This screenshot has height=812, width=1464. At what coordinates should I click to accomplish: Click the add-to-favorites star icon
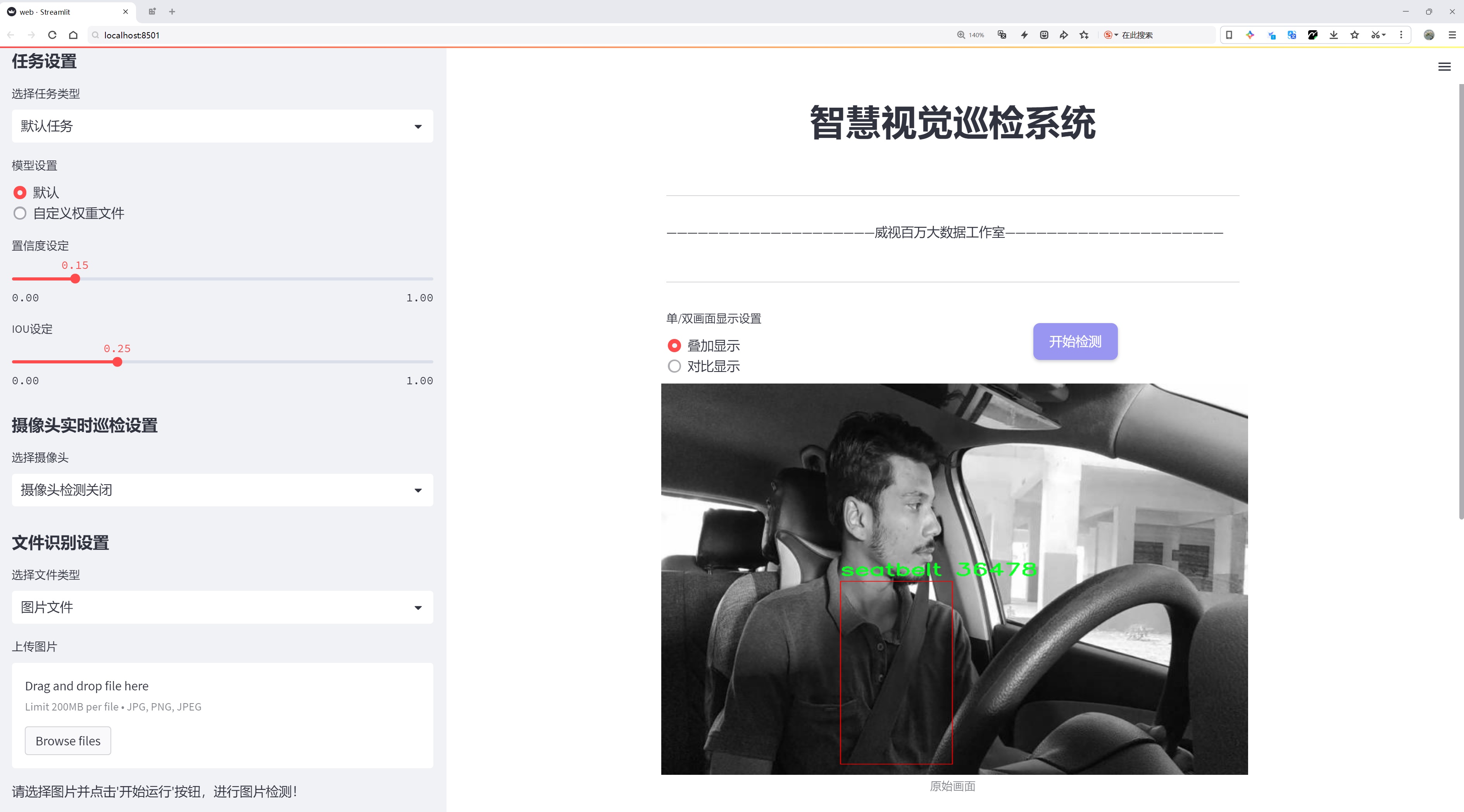pyautogui.click(x=1085, y=34)
